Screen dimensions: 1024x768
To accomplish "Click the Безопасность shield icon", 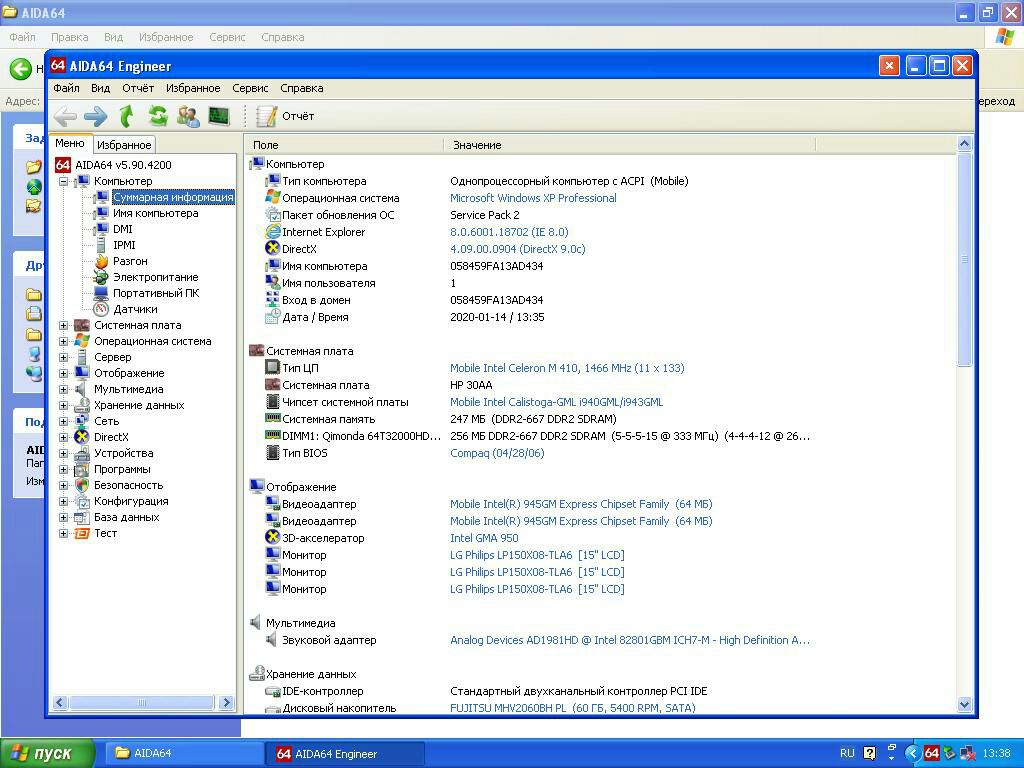I will point(82,485).
